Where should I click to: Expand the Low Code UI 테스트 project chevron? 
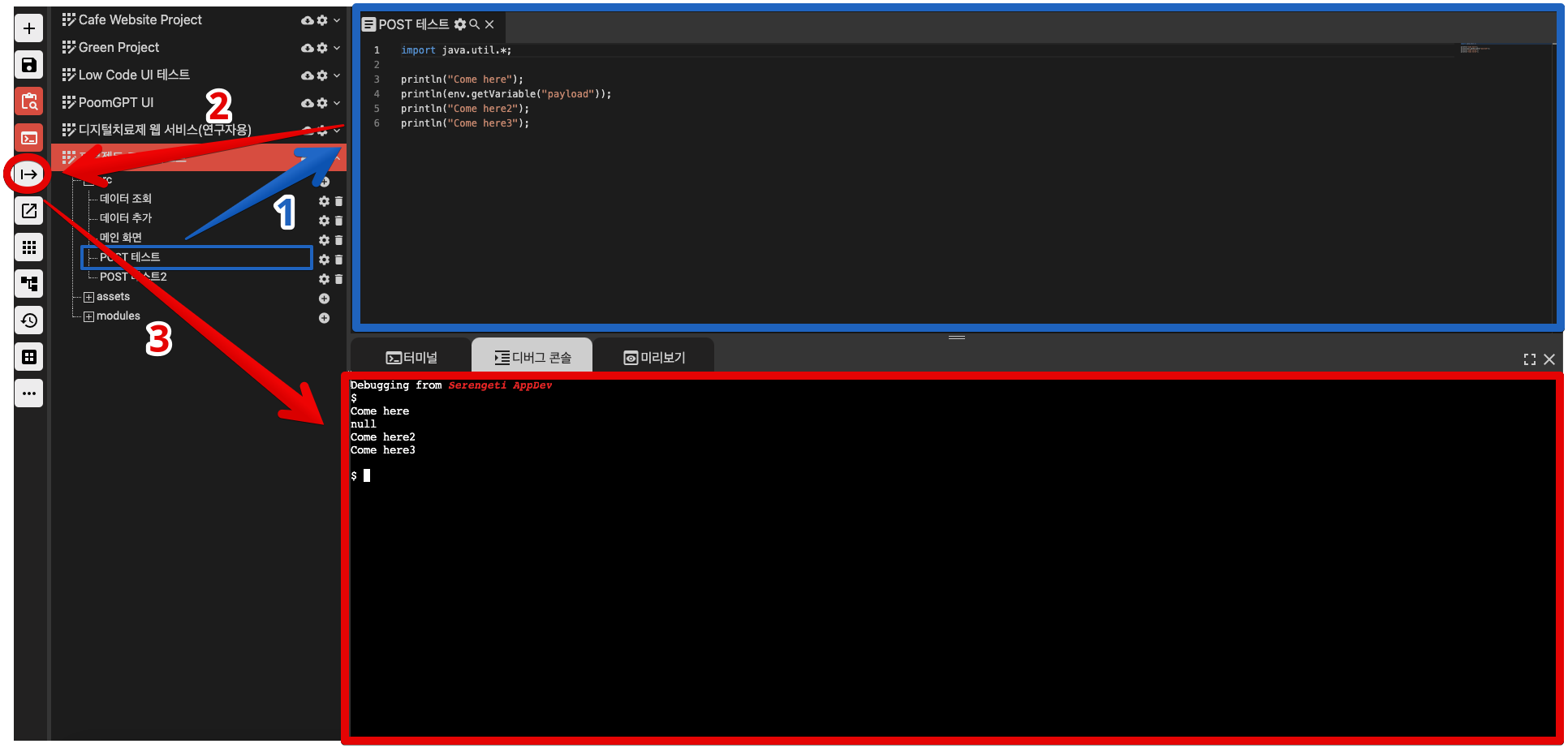(x=337, y=75)
